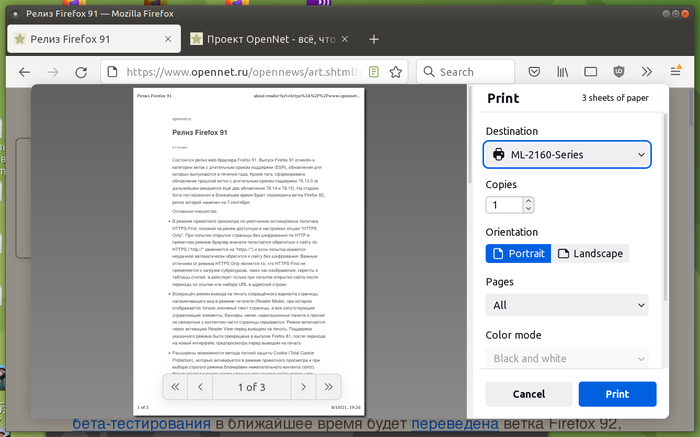
Task: Click the blue Print button
Action: coord(617,394)
